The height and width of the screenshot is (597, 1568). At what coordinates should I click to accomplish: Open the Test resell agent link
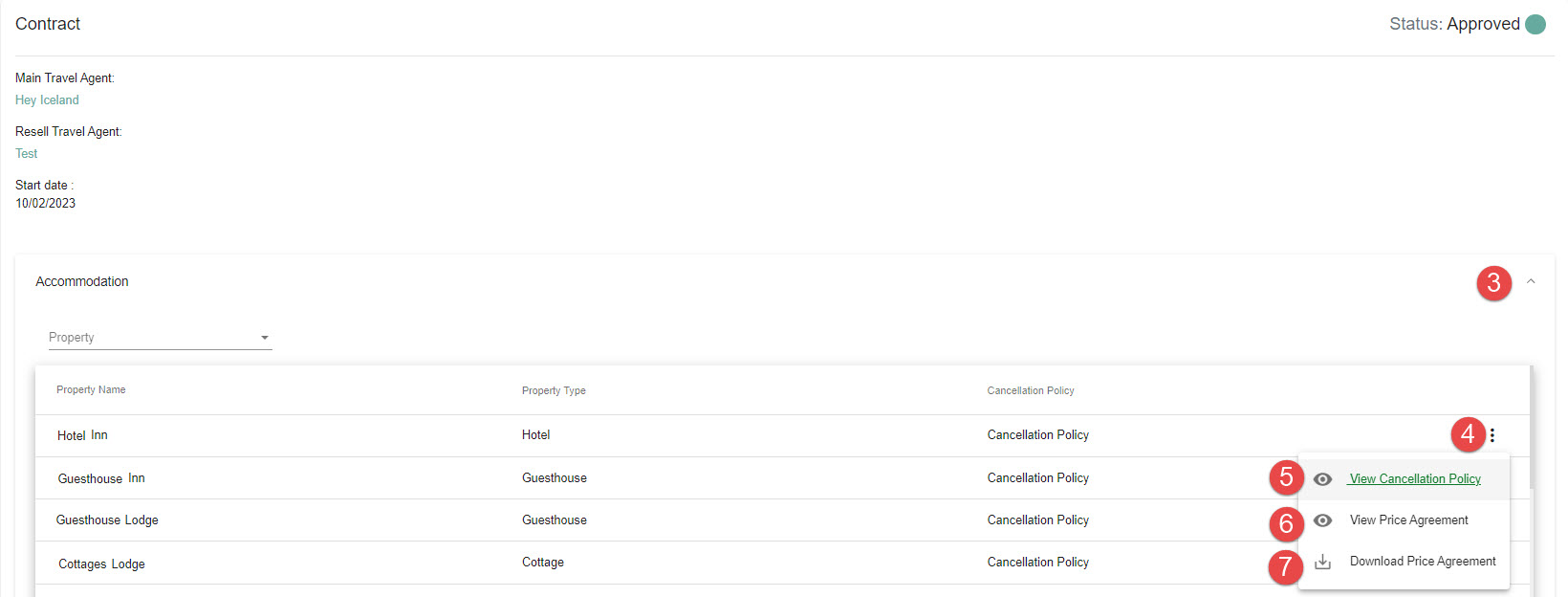point(26,153)
